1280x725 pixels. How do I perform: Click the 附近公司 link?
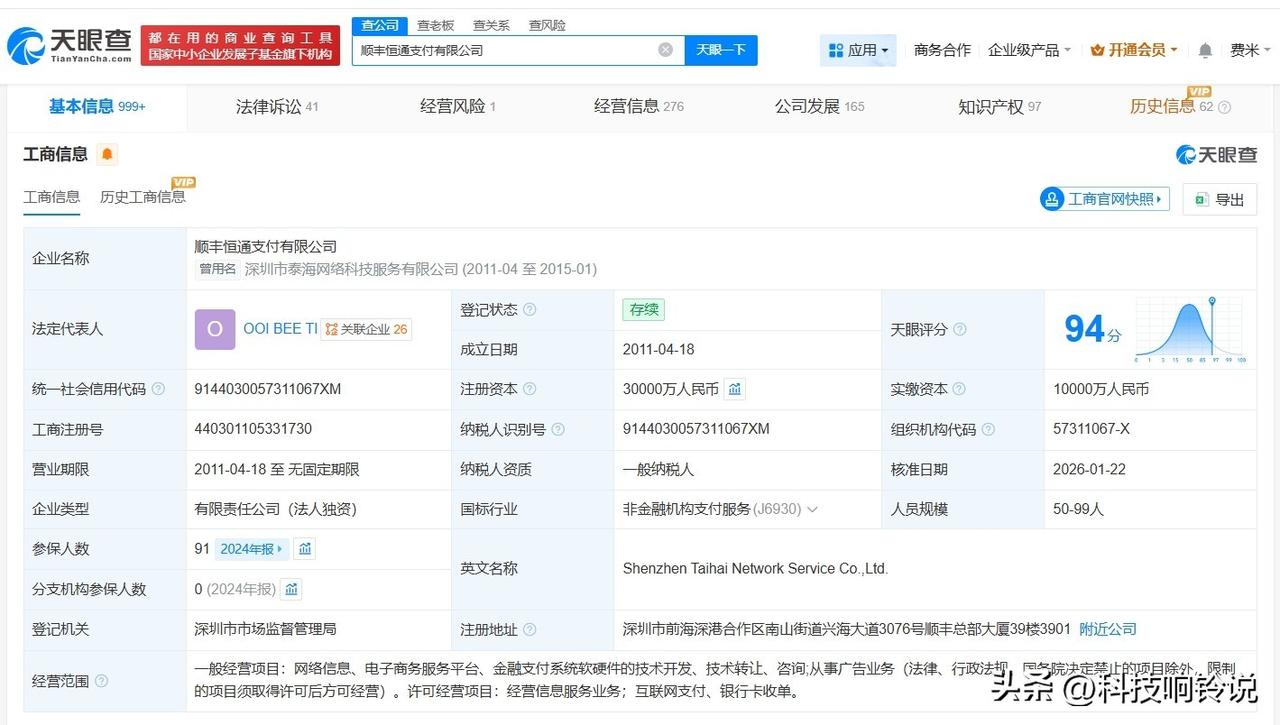[x=1108, y=630]
